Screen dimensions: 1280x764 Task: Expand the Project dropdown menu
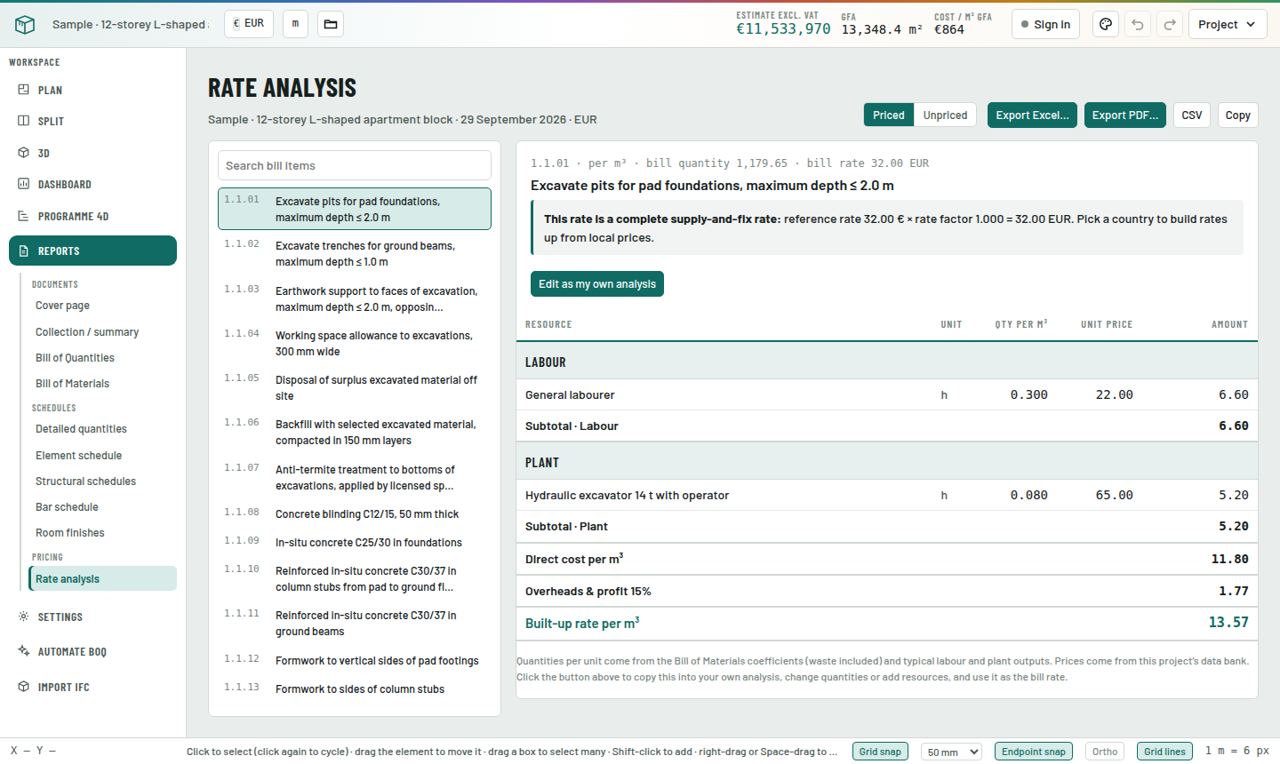pyautogui.click(x=1227, y=24)
